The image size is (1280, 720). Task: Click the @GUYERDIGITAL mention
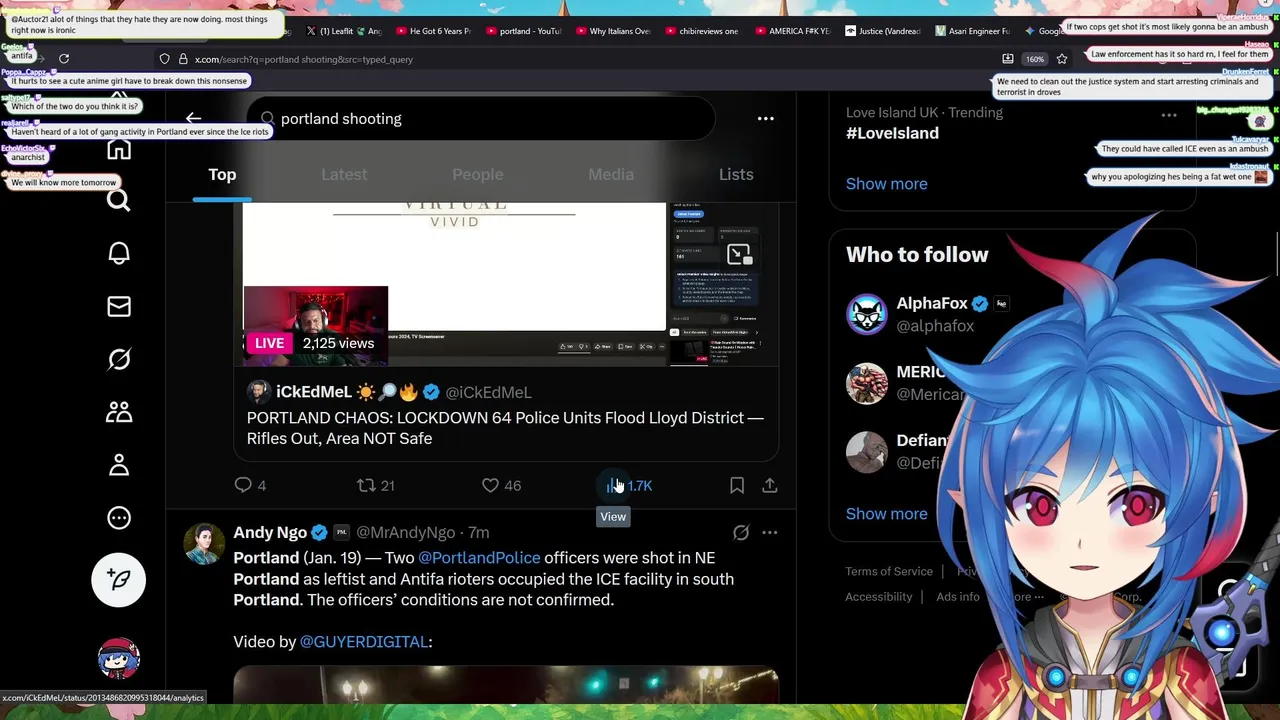coord(364,642)
